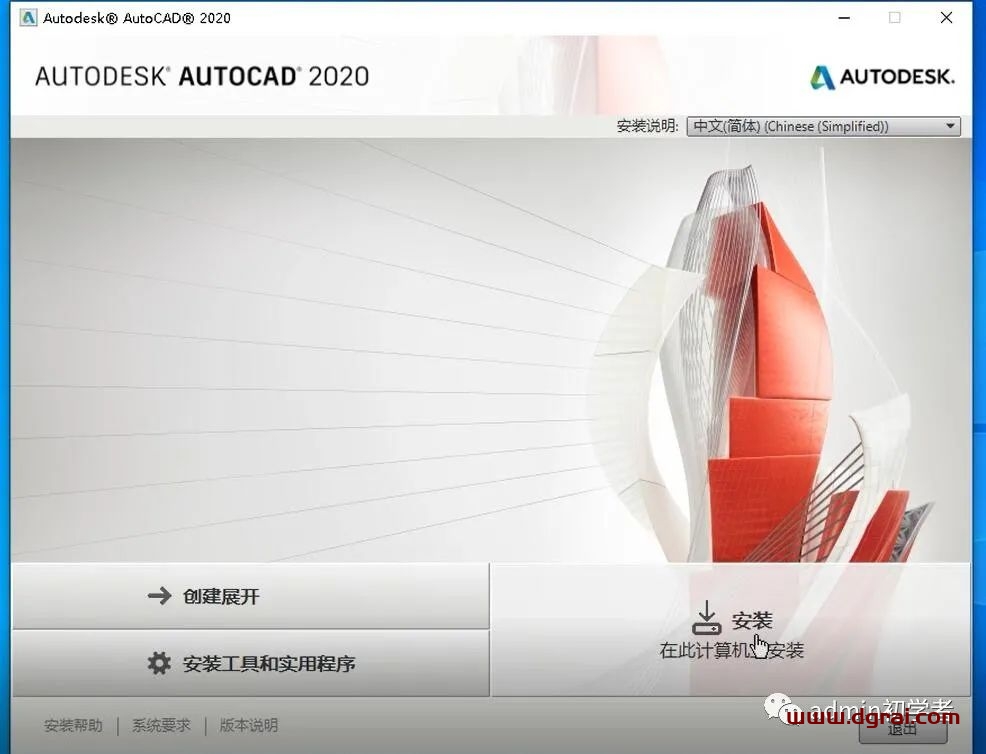
Task: Open Install Tools and Utilities (安装工具和实用程序)
Action: pyautogui.click(x=250, y=663)
